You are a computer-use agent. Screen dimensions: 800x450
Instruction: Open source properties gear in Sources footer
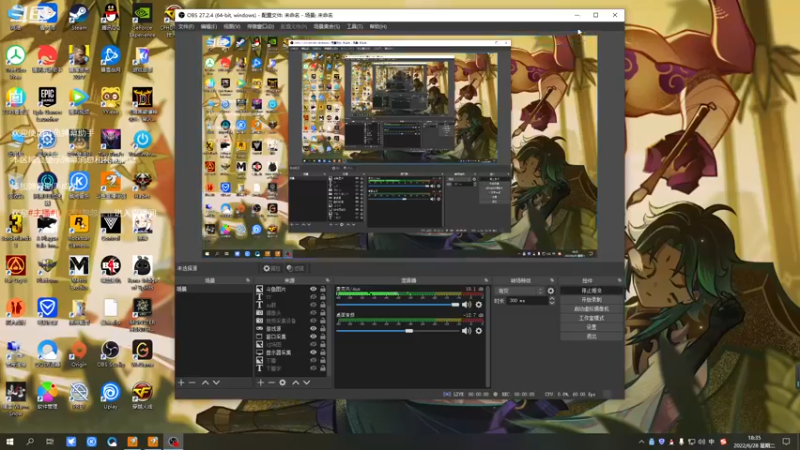(283, 382)
